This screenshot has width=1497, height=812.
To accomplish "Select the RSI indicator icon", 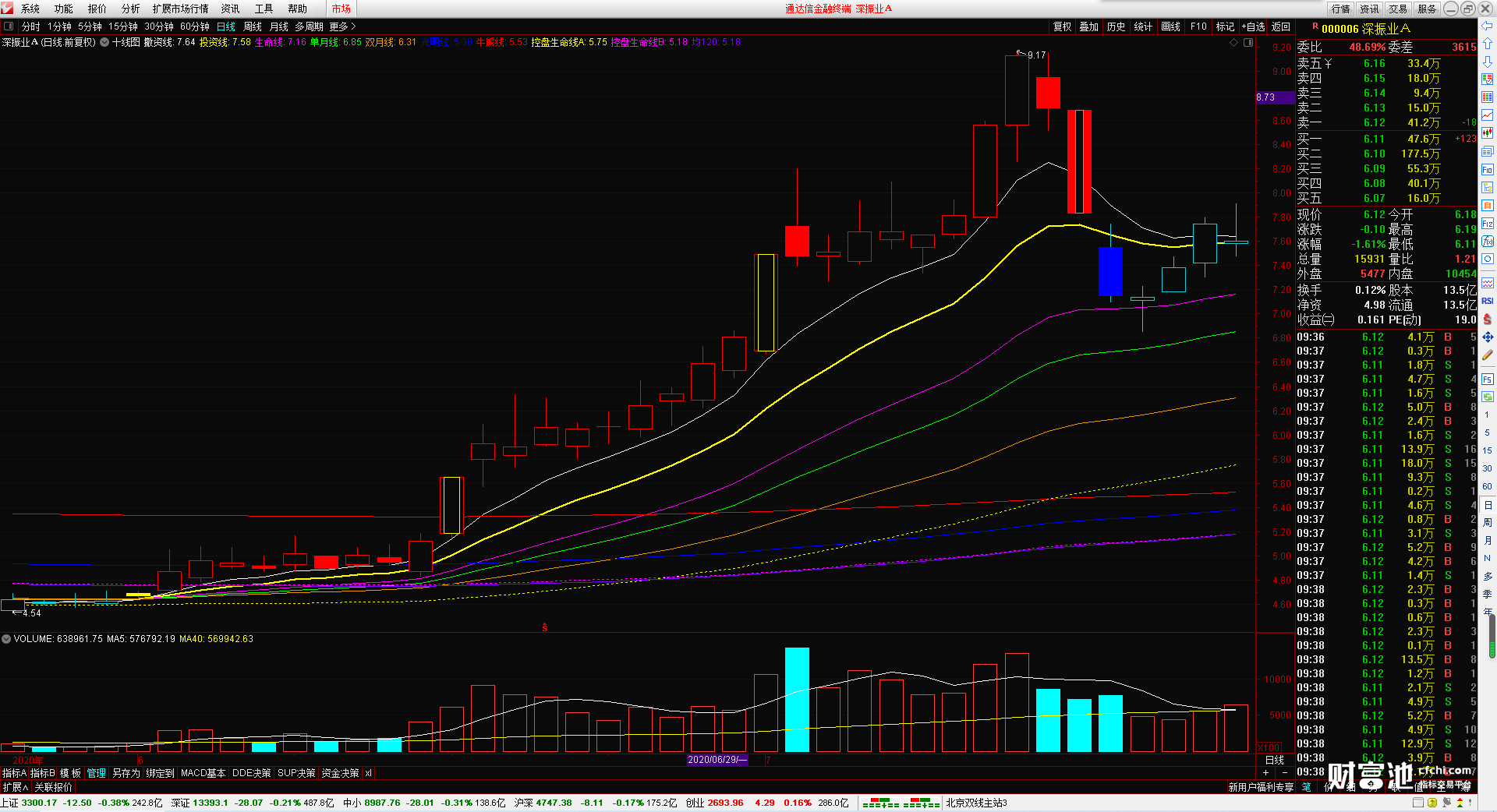I will point(1487,301).
